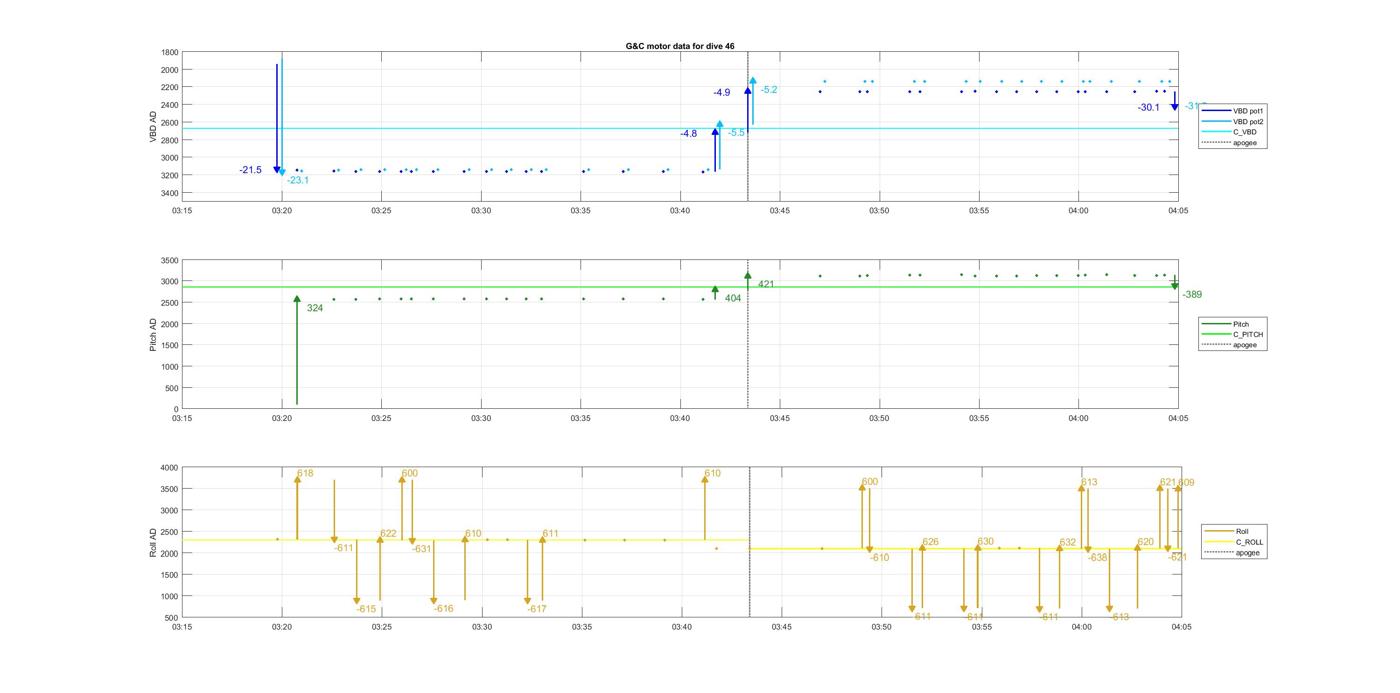The image size is (1400, 693).
Task: Click the '-21.5' VBD data label
Action: click(250, 170)
